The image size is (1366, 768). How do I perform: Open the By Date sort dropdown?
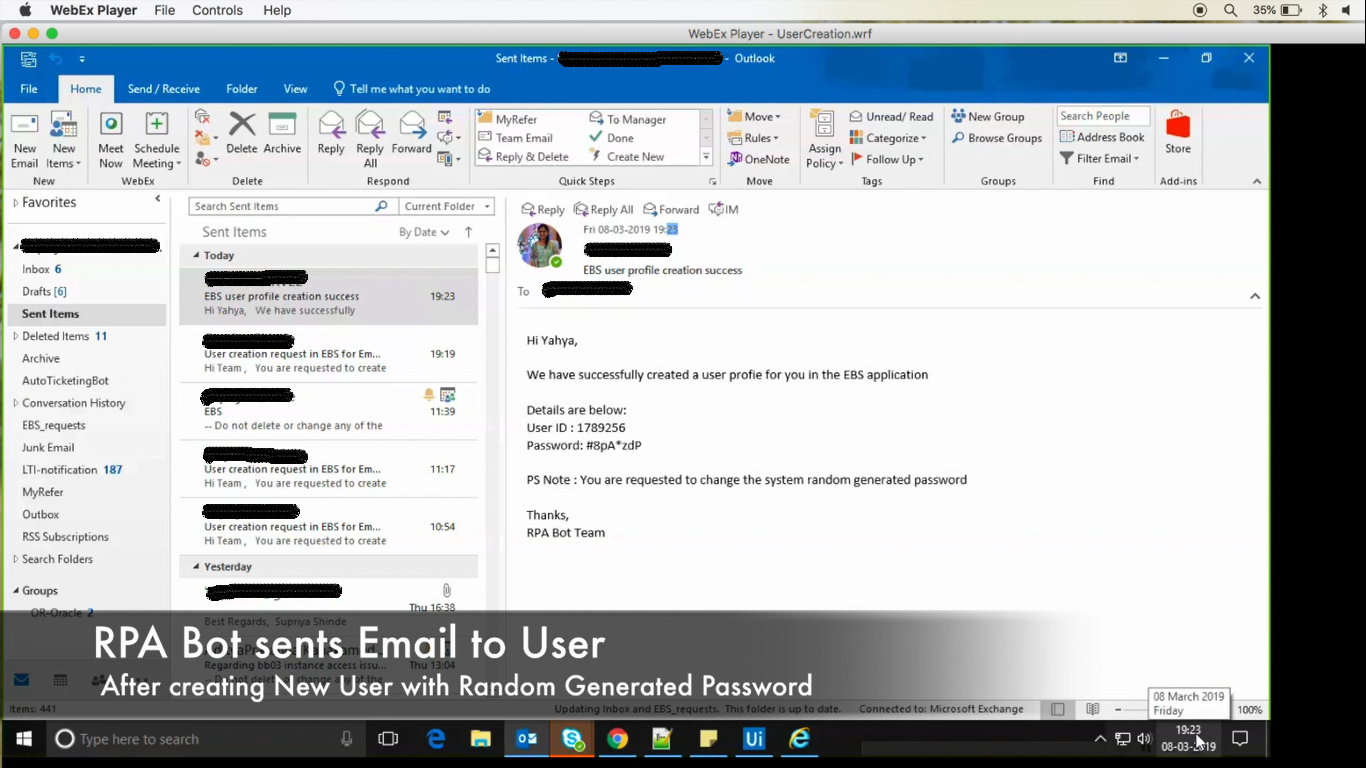pos(424,232)
